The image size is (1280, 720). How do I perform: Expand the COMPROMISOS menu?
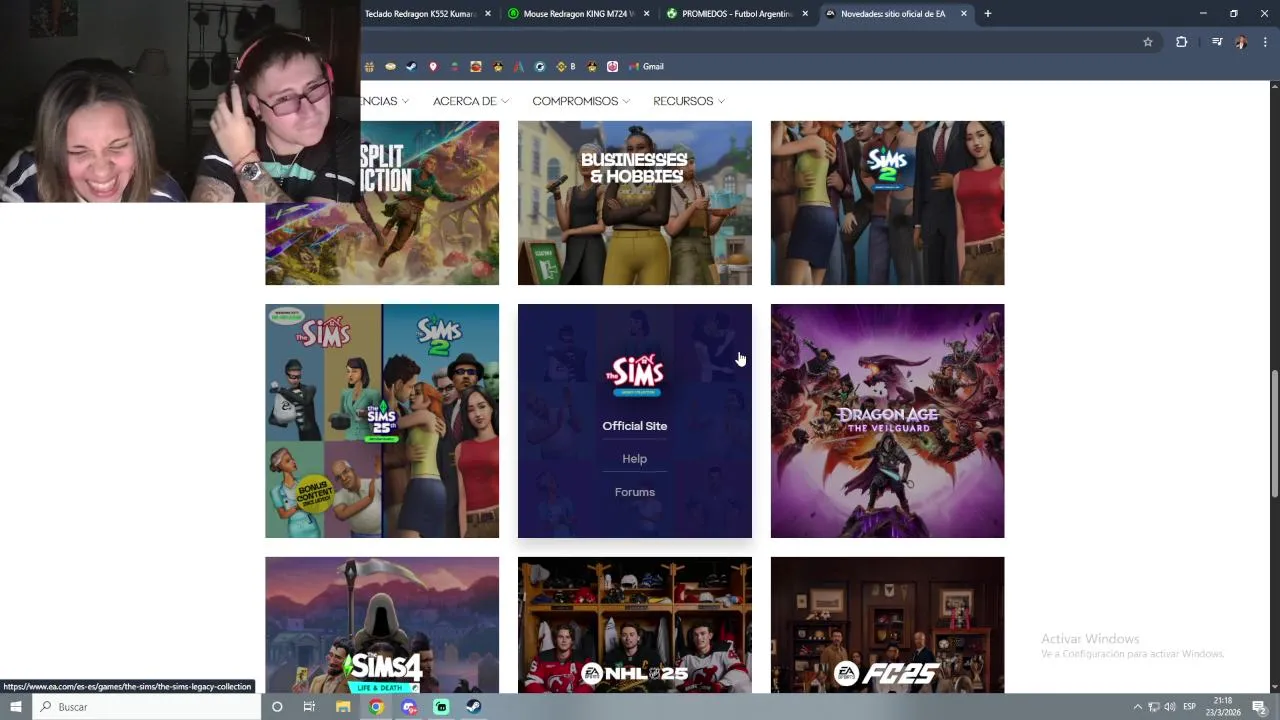581,101
